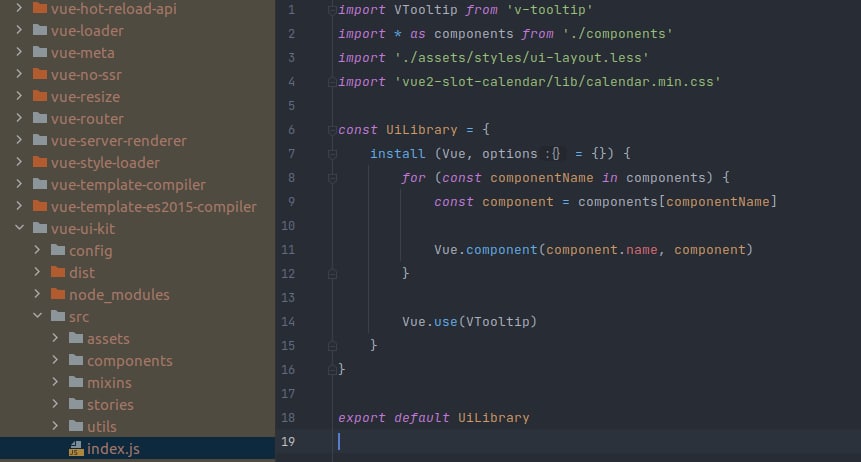
Task: Click the vue-style-loader orange folder icon
Action: pos(40,162)
